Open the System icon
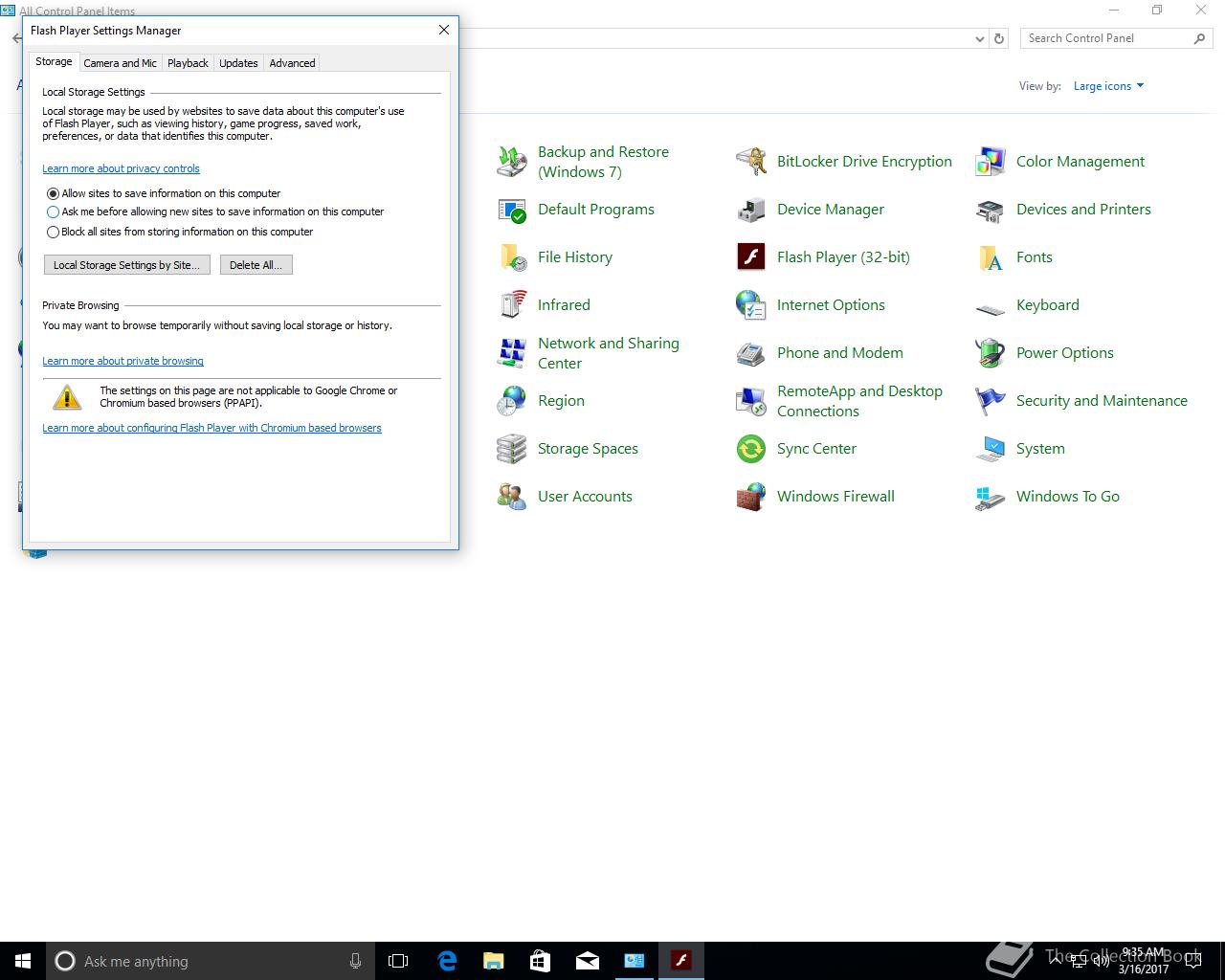Viewport: 1225px width, 980px height. point(991,449)
